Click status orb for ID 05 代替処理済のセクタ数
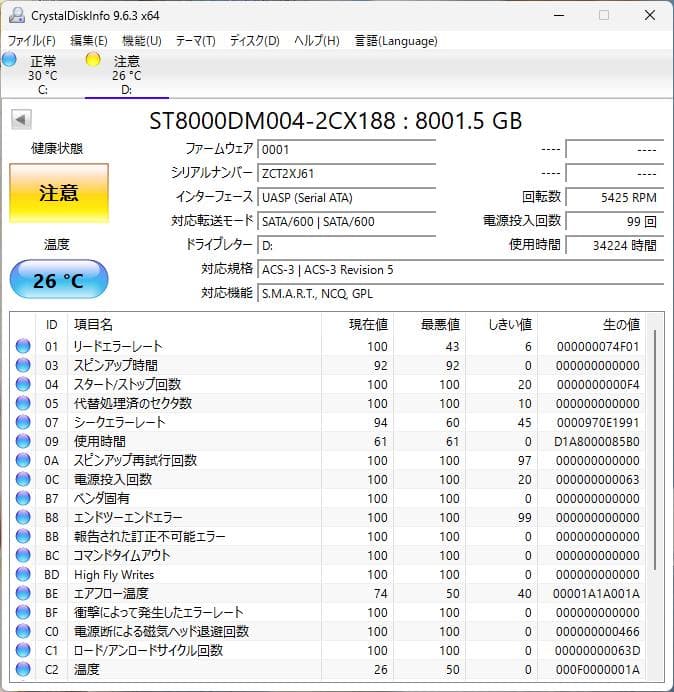 tap(23, 403)
